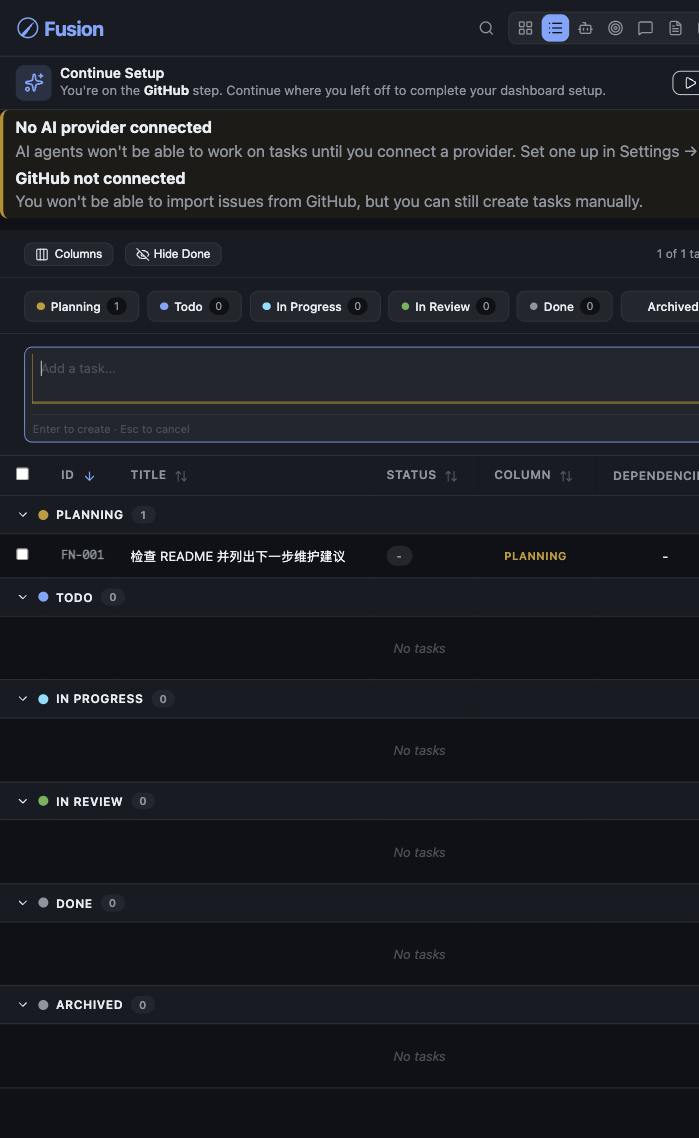This screenshot has width=699, height=1138.
Task: Open the Columns button
Action: tap(69, 254)
